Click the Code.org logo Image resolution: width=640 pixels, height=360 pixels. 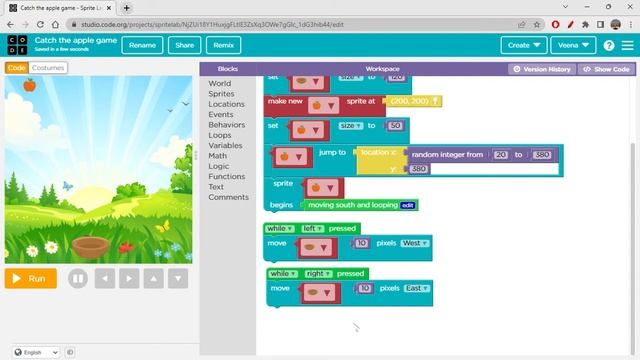[17, 45]
